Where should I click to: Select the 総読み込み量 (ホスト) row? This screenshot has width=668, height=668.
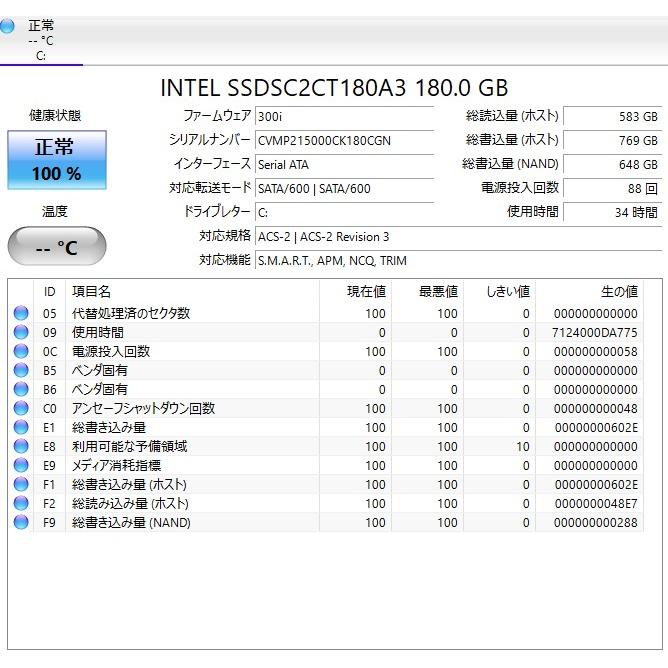pyautogui.click(x=325, y=503)
